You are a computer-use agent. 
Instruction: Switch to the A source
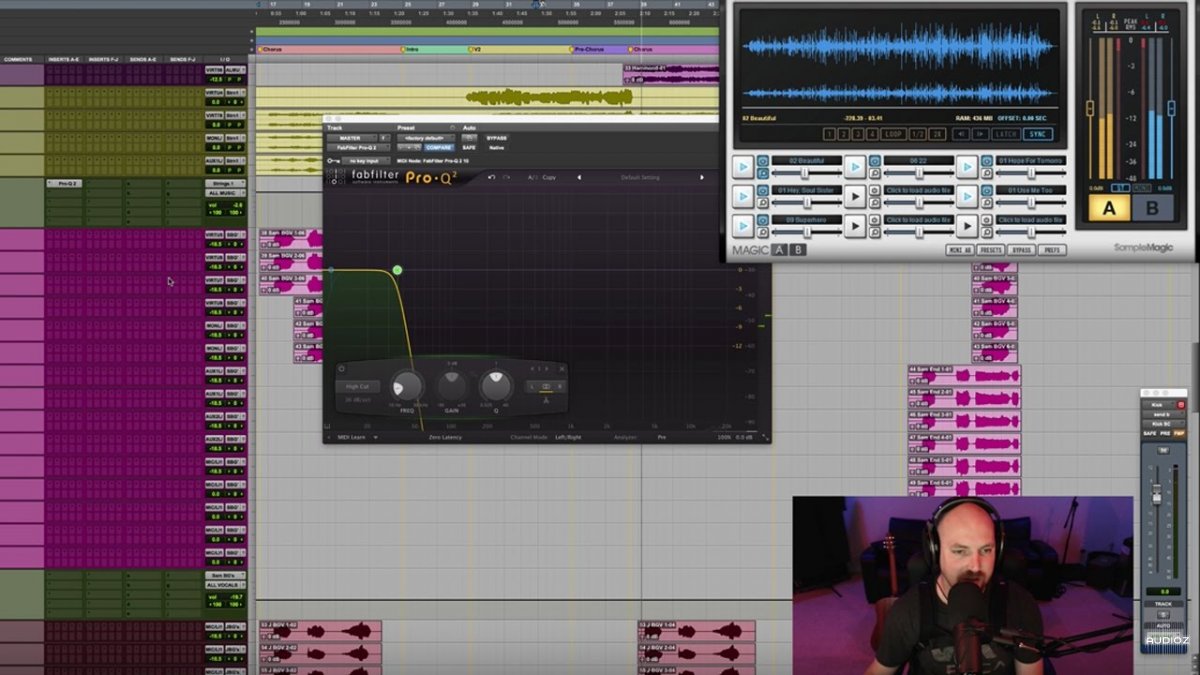point(1109,208)
